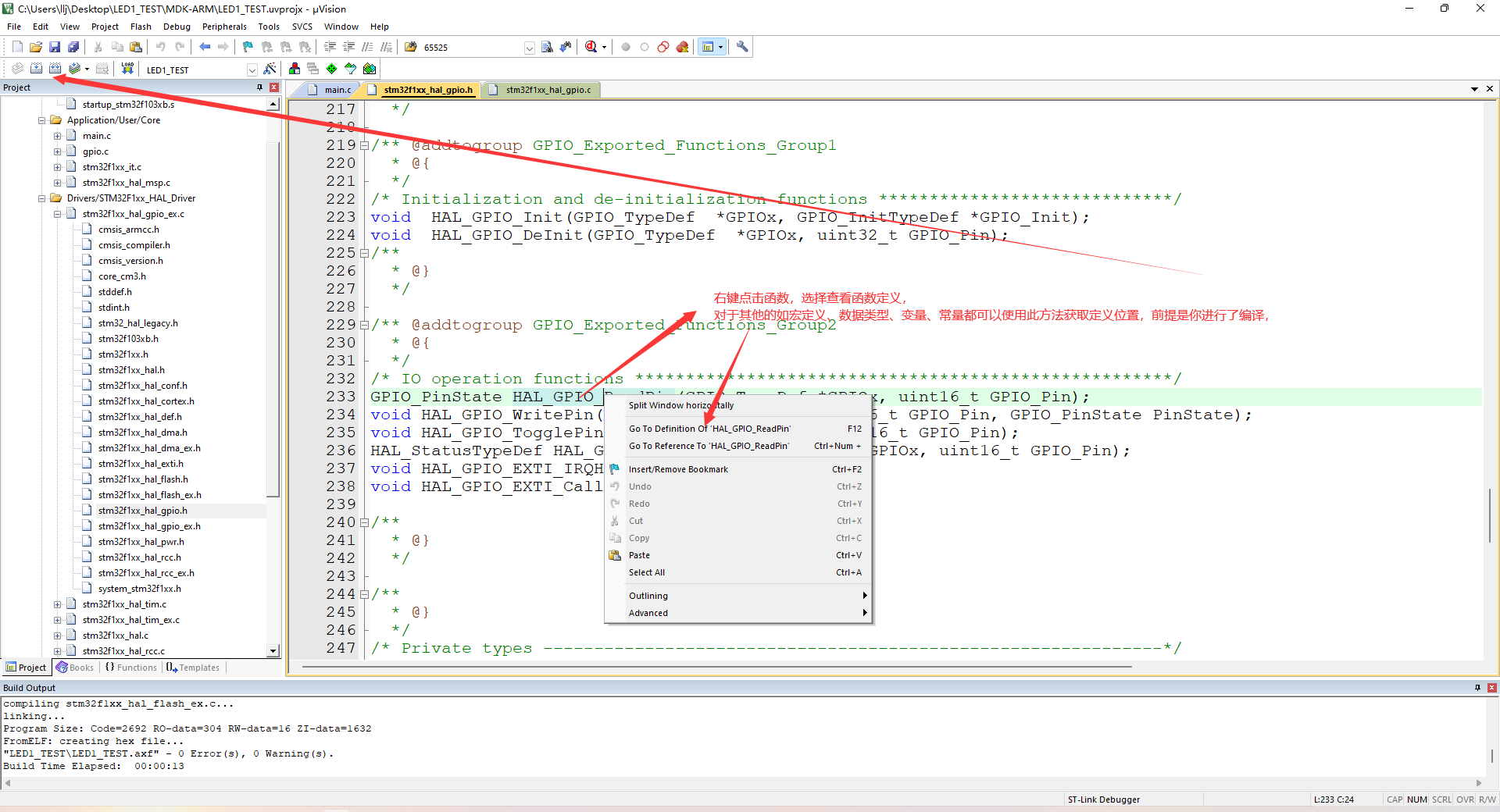Open the batch build dropdown arrow
The height and width of the screenshot is (812, 1500).
pyautogui.click(x=87, y=69)
